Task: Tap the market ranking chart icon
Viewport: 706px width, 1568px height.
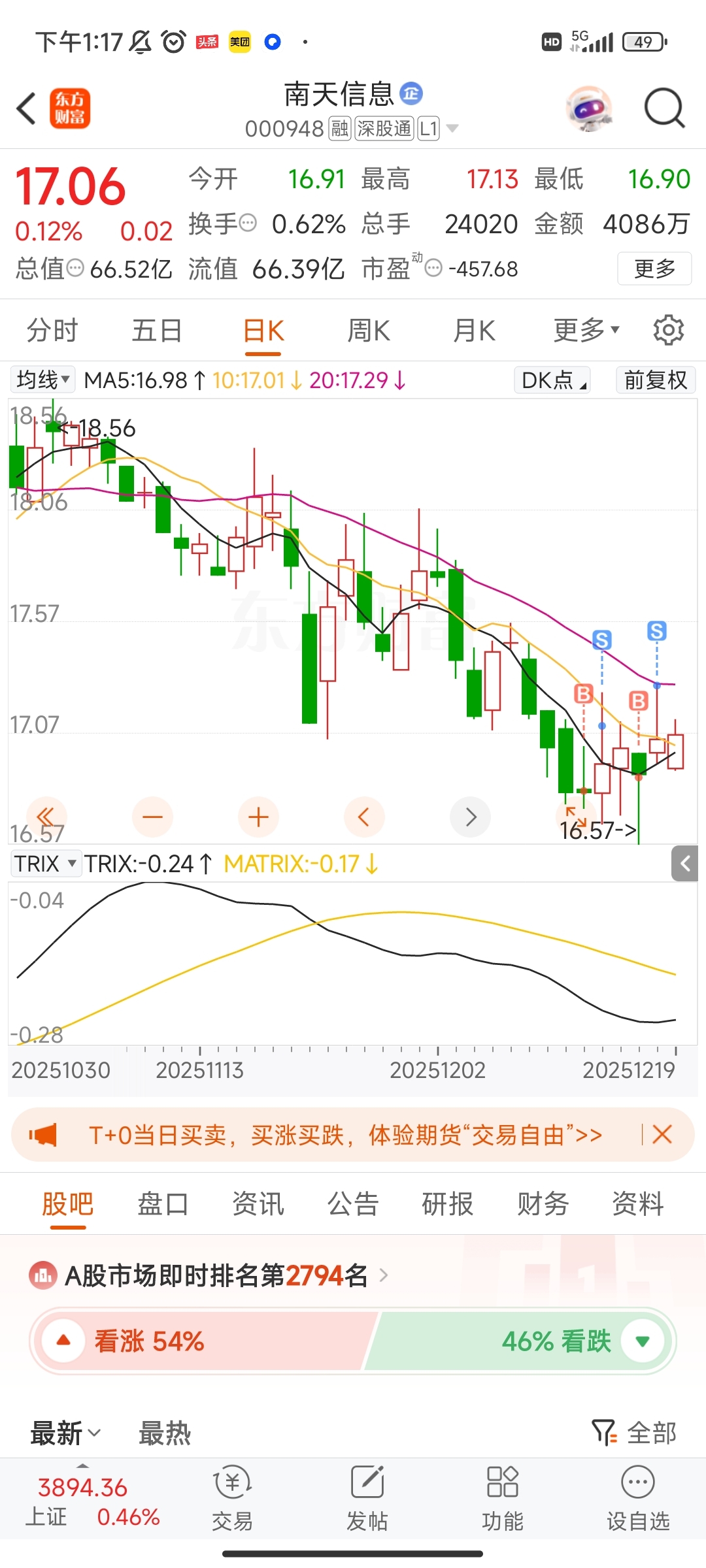Action: 43,1275
